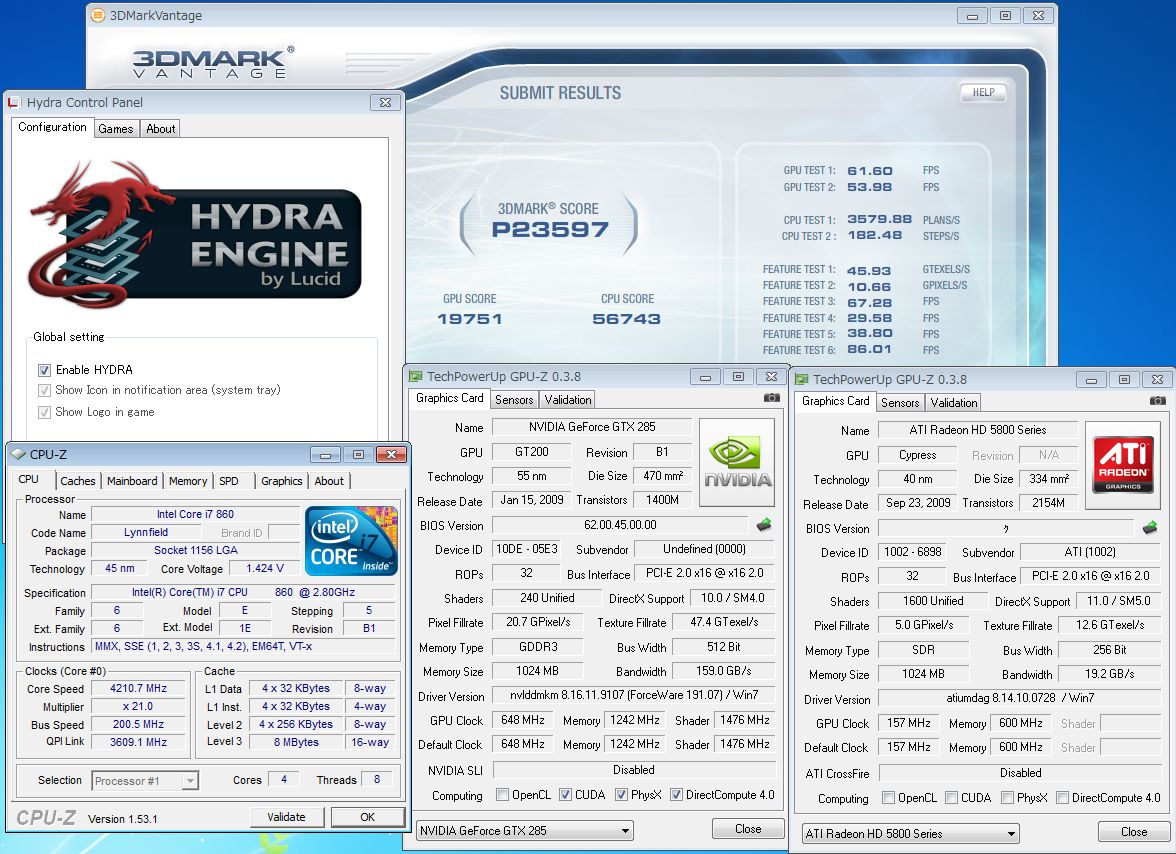Click the HELP button in 3DMark Vantage
The width and height of the screenshot is (1176, 854).
pyautogui.click(x=983, y=92)
